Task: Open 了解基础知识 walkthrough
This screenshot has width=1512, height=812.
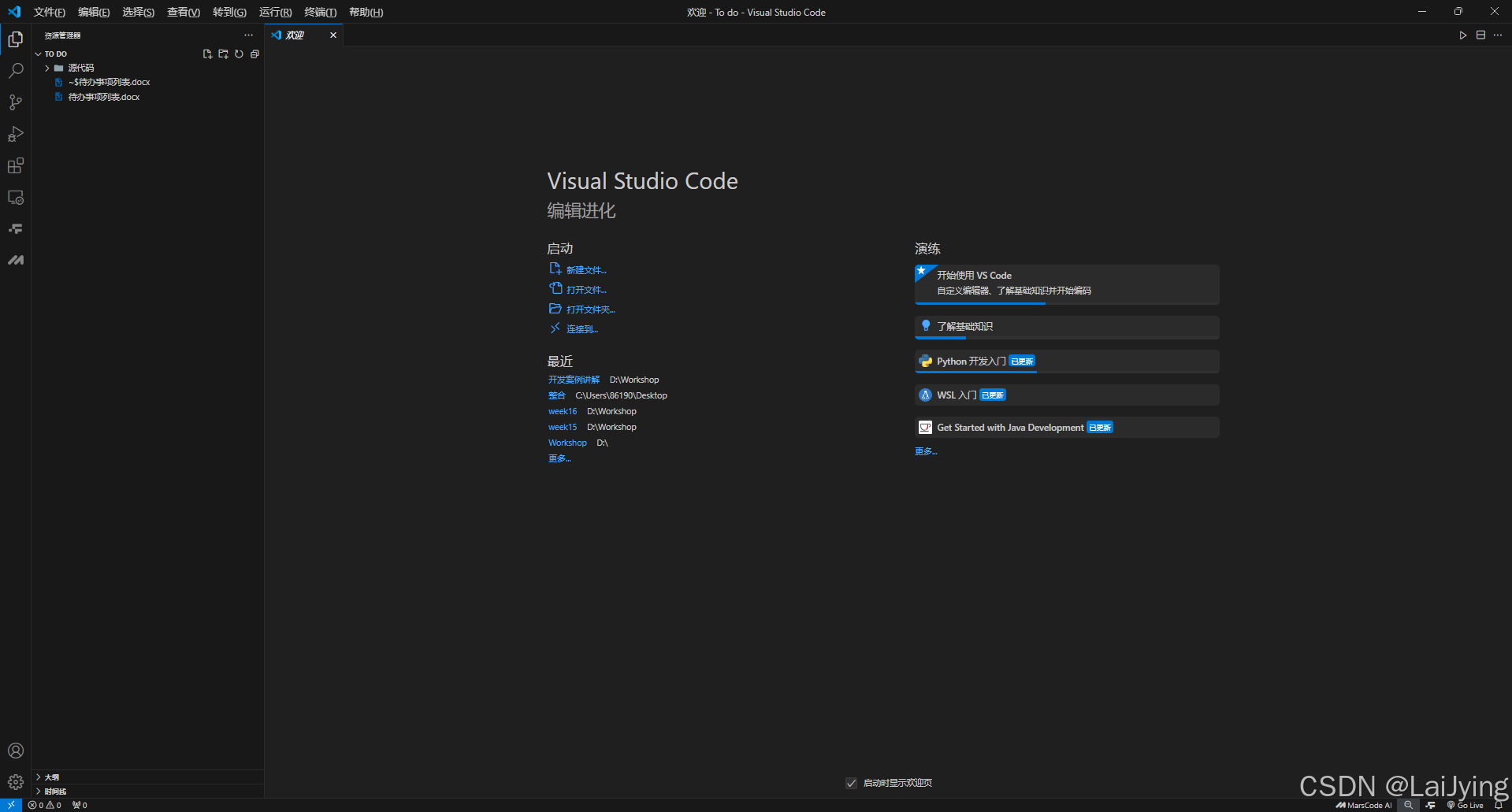Action: 1067,327
